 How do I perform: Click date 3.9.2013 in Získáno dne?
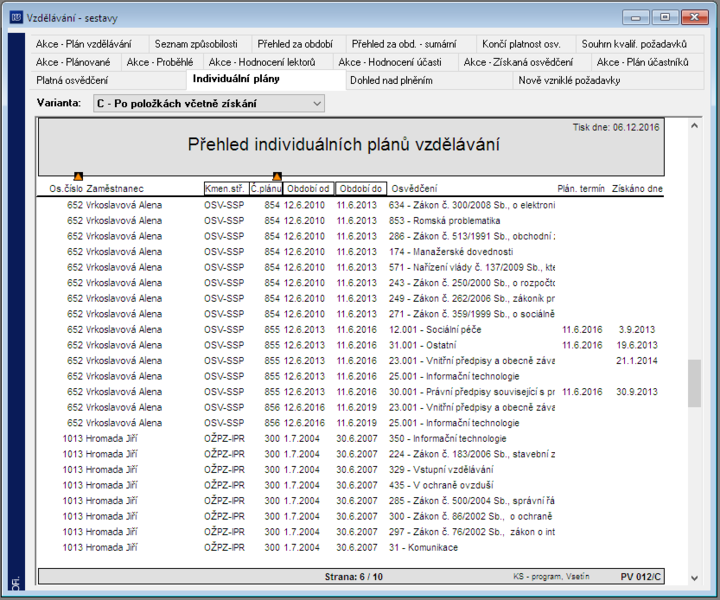pyautogui.click(x=637, y=330)
